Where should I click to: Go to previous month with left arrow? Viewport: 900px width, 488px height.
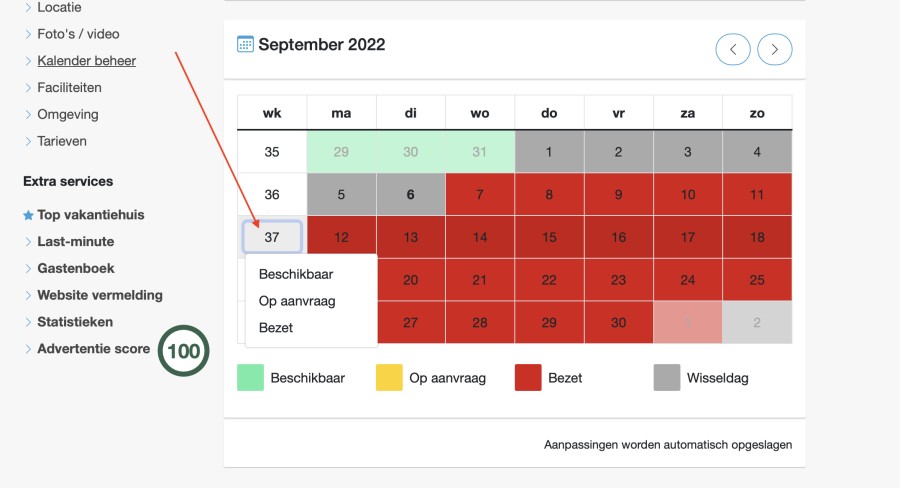pos(733,49)
